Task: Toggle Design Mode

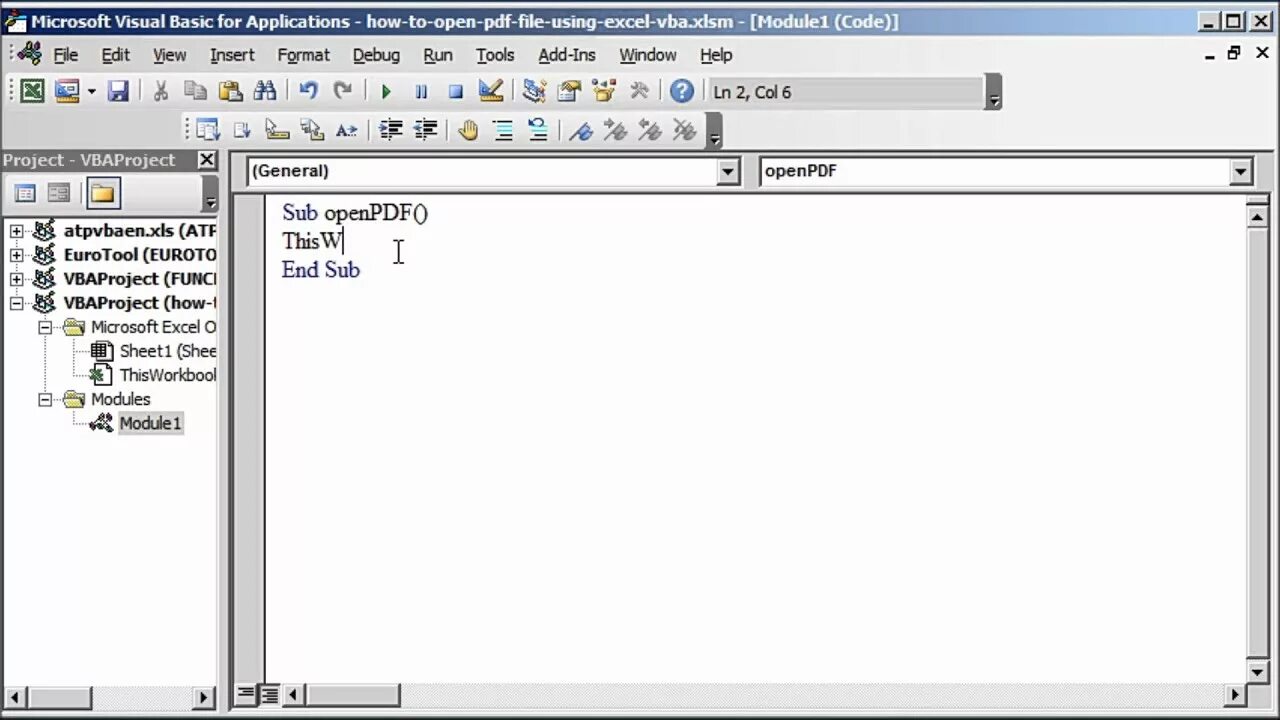Action: point(490,91)
